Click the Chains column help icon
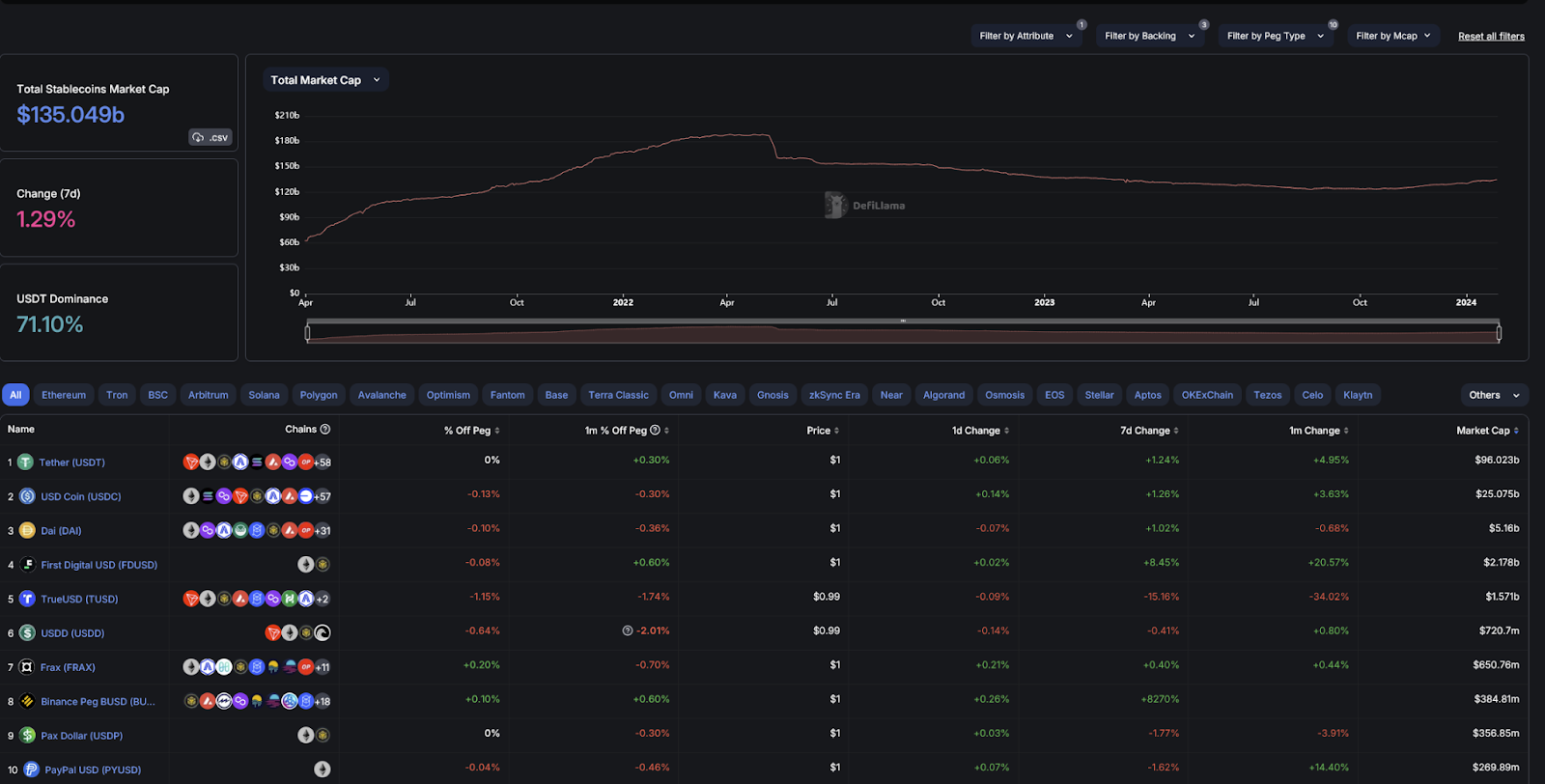The width and height of the screenshot is (1545, 784). [x=325, y=430]
